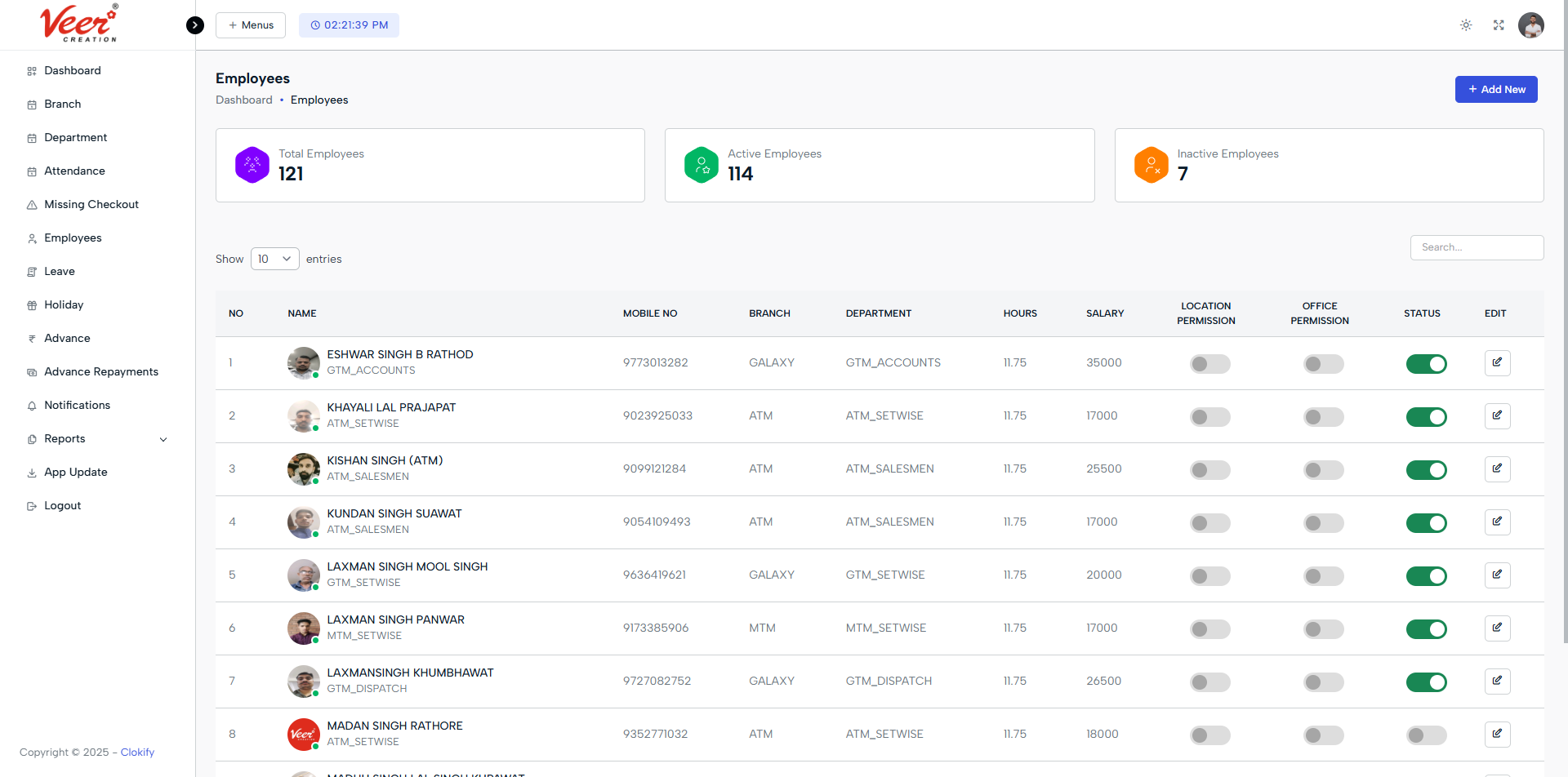Open the user profile avatar

tap(1530, 25)
